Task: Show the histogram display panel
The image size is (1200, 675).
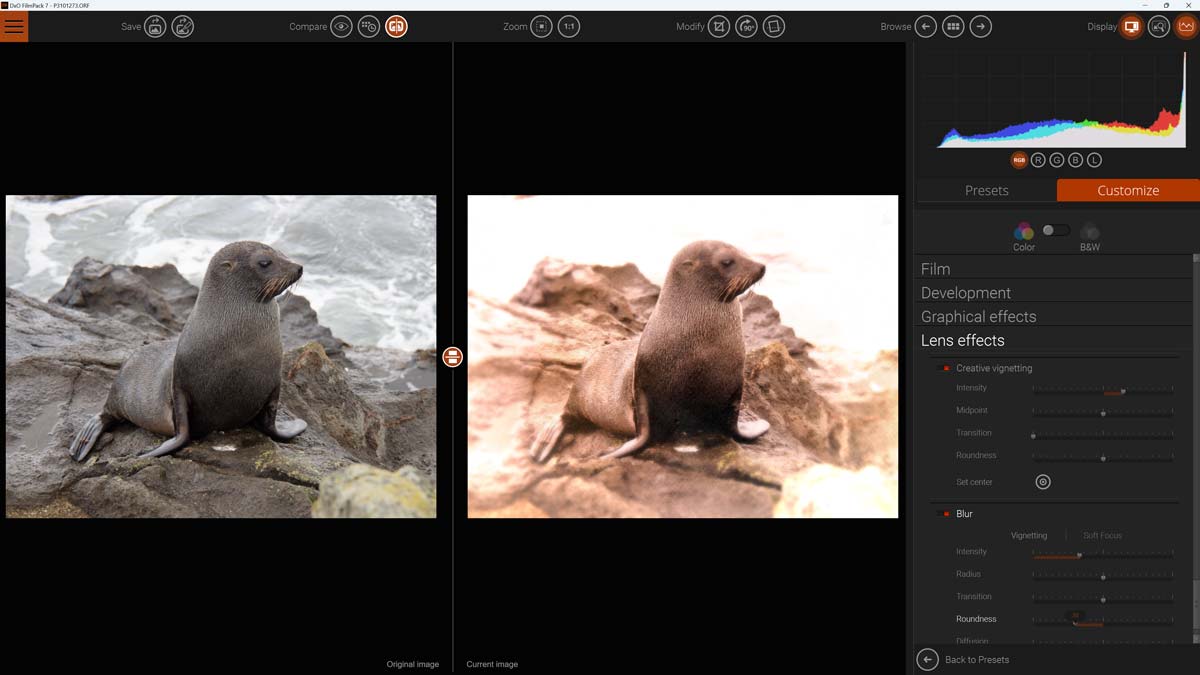Action: (x=1188, y=25)
